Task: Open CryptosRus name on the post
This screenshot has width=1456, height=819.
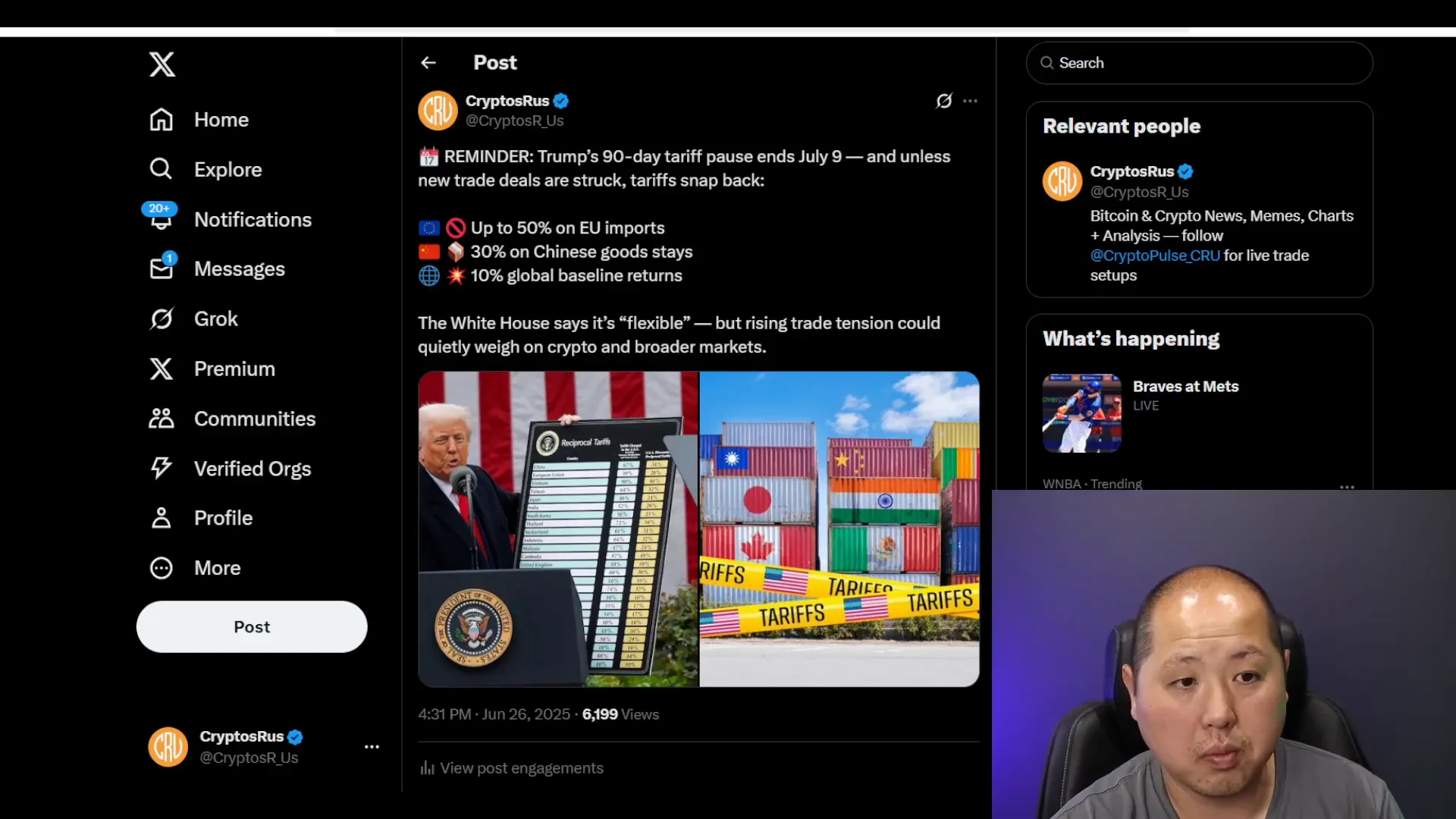Action: coord(507,101)
